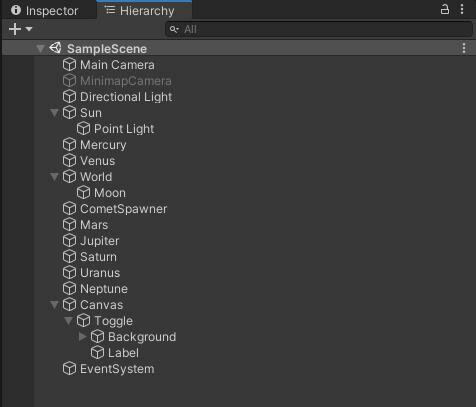476x407 pixels.
Task: Open the create dropdown arrow beside plus
Action: click(29, 29)
